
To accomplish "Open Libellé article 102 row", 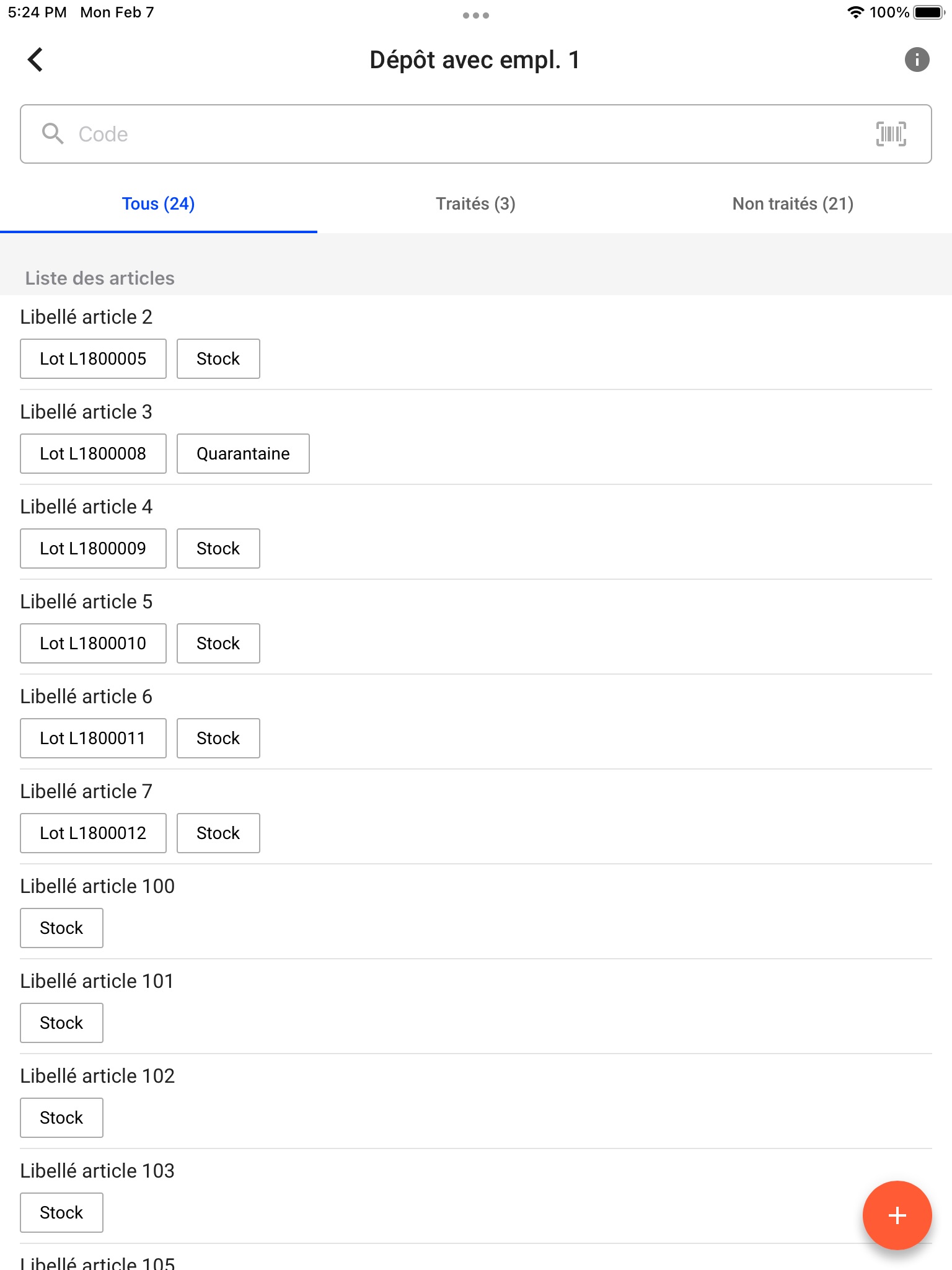I will 476,1101.
